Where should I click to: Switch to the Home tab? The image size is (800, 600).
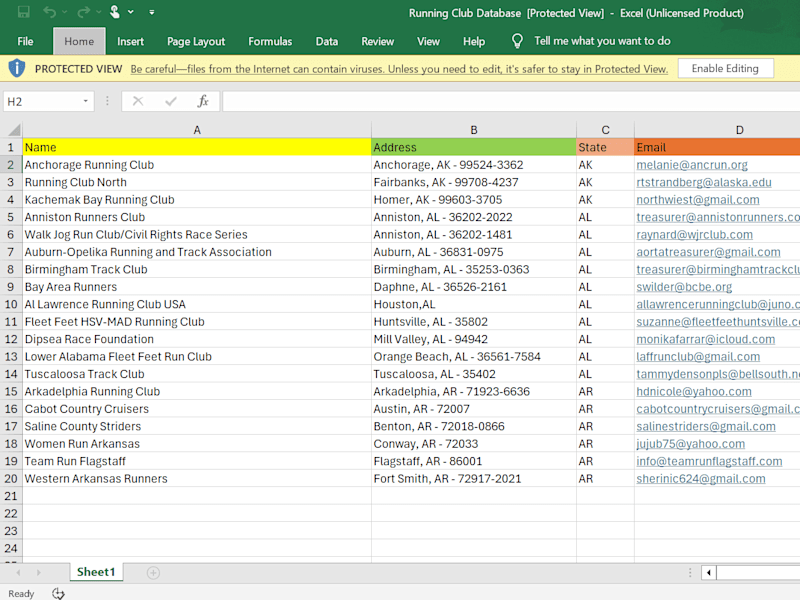pyautogui.click(x=79, y=41)
